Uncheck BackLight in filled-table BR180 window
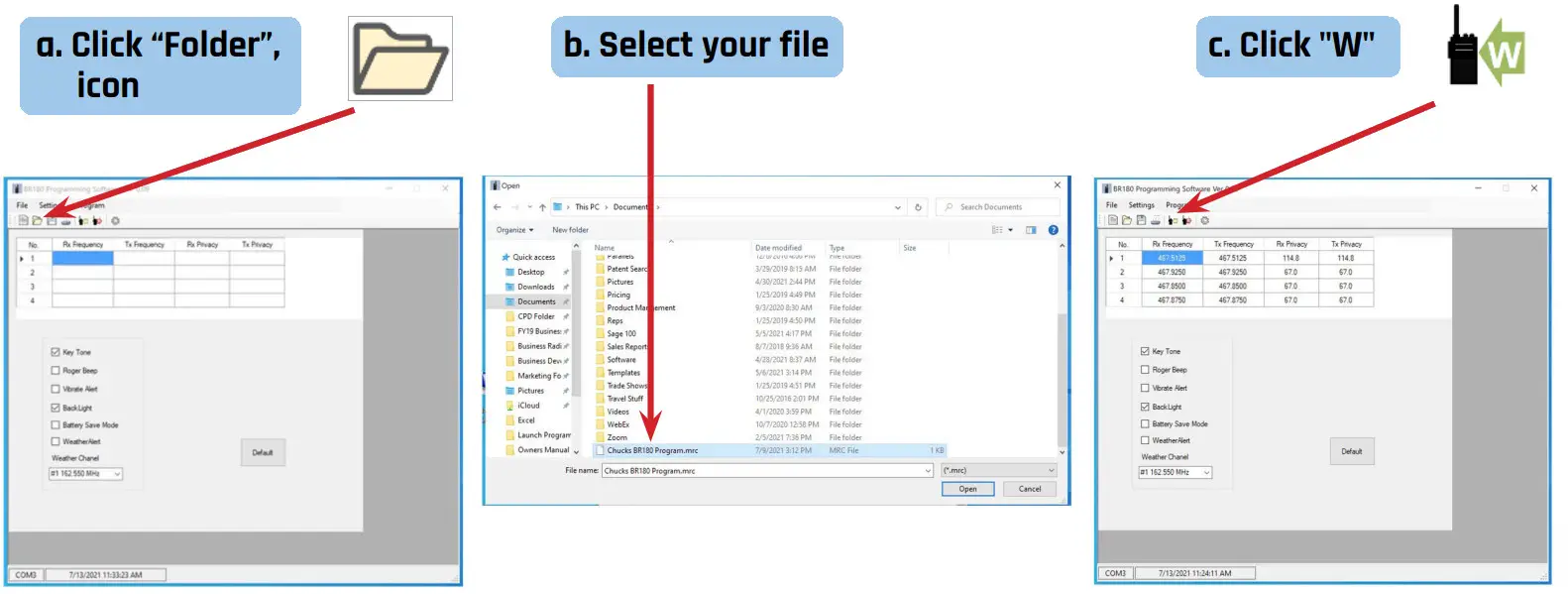The image size is (1568, 594). (1145, 407)
